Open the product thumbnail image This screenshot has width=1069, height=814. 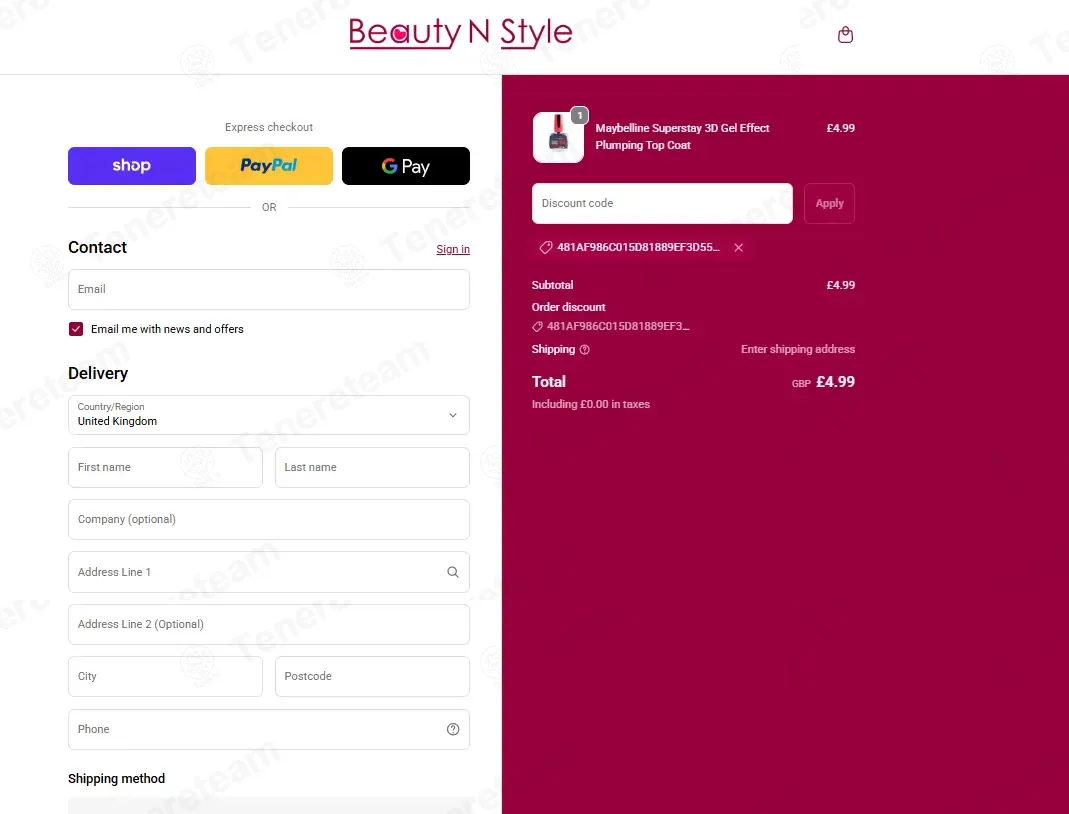(558, 137)
